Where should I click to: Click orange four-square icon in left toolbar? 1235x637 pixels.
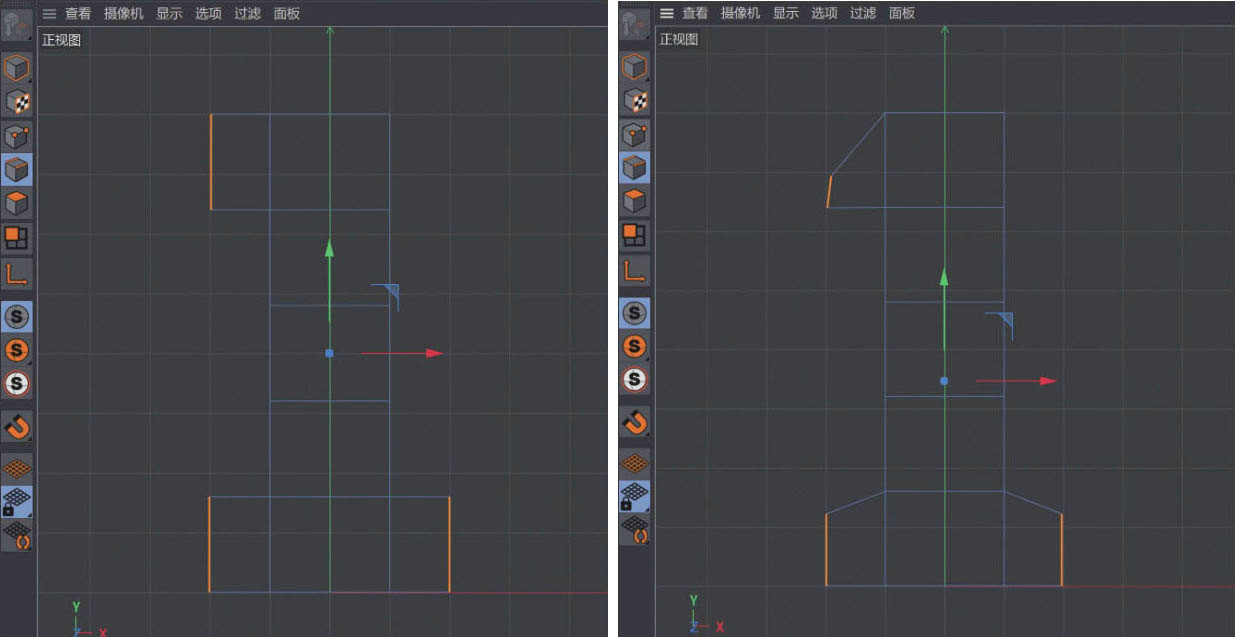tap(17, 238)
